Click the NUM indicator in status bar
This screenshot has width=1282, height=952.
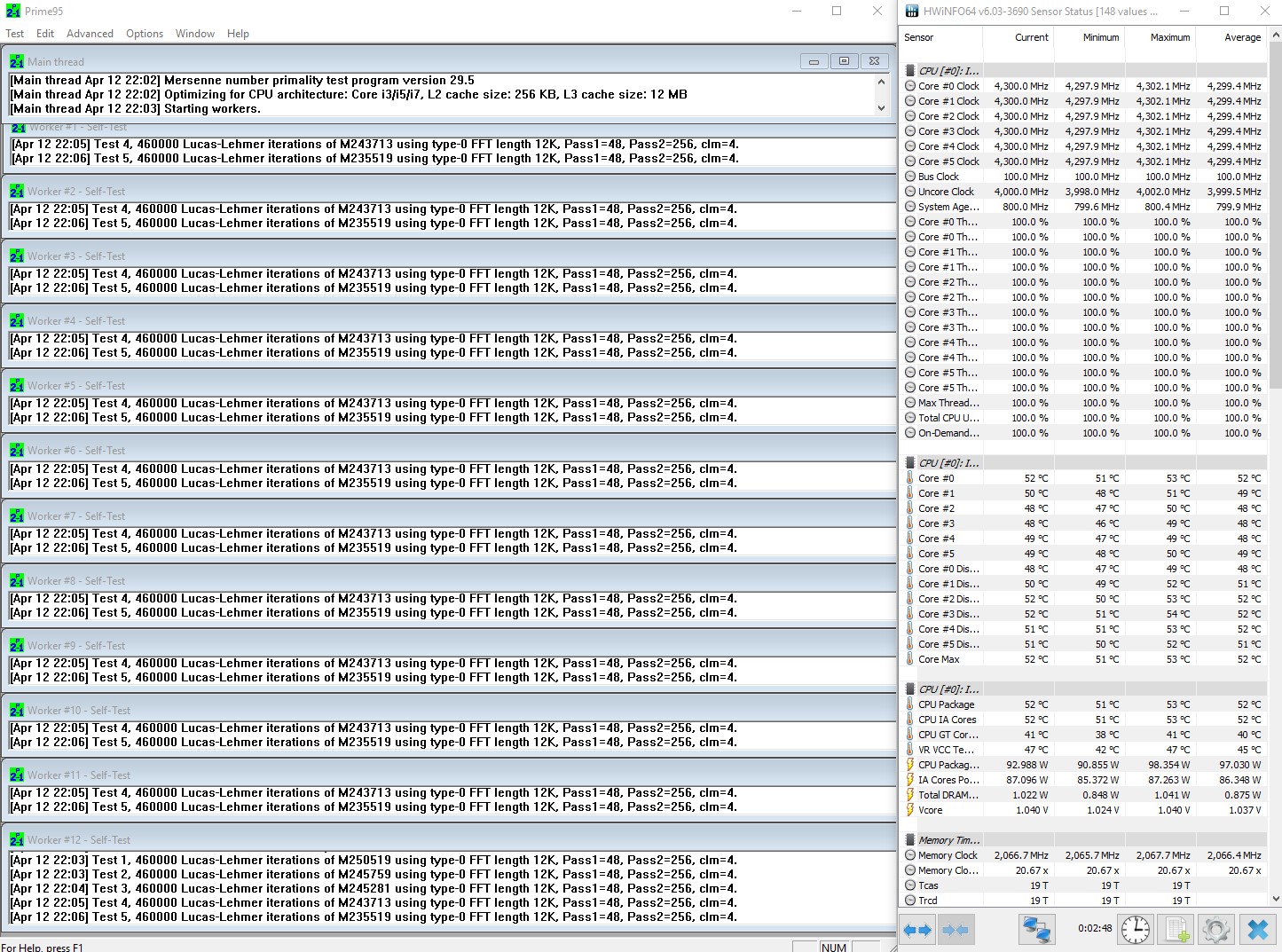pyautogui.click(x=834, y=947)
